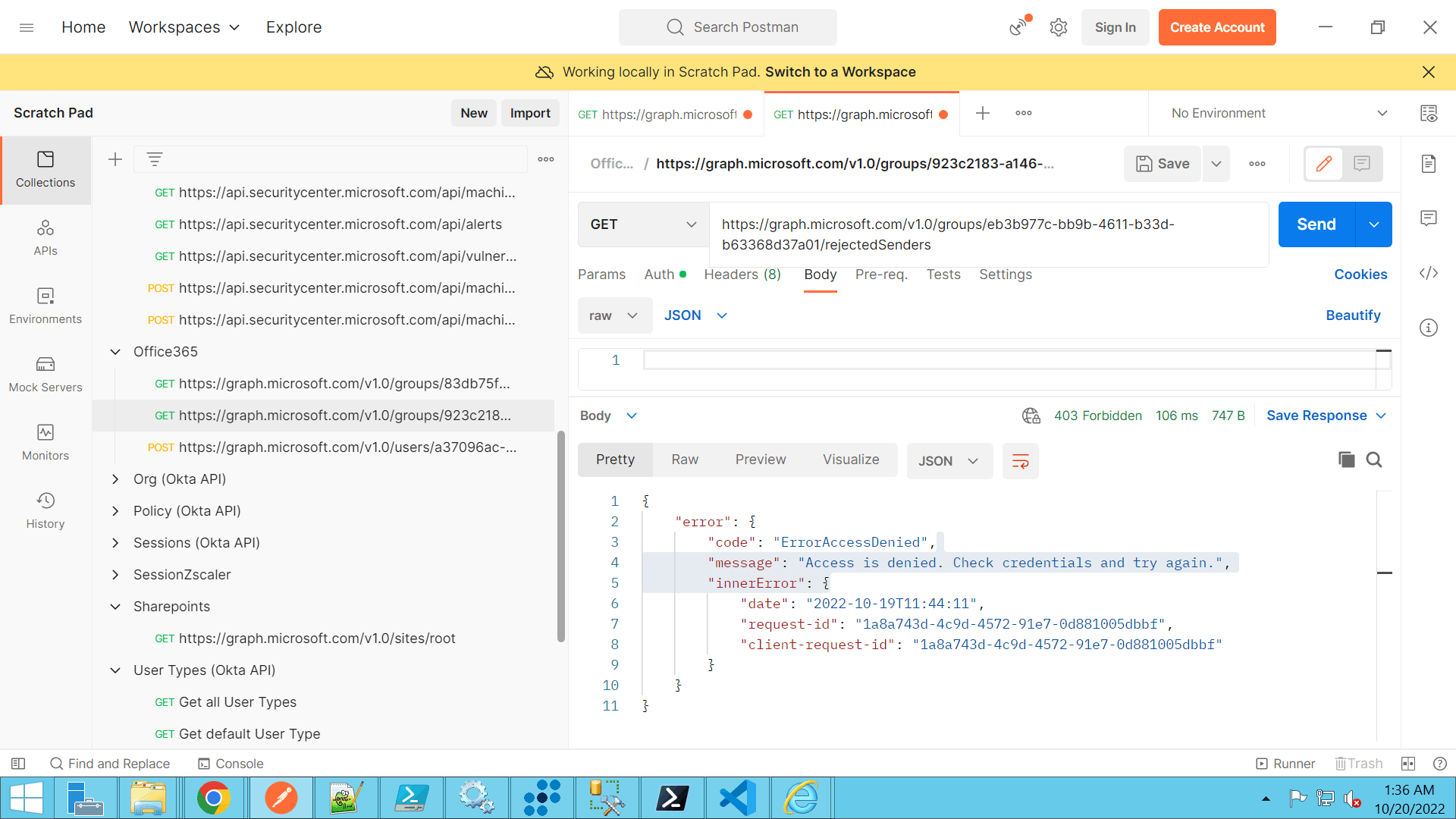Open the APIs sidebar panel
This screenshot has width=1456, height=819.
coord(45,238)
